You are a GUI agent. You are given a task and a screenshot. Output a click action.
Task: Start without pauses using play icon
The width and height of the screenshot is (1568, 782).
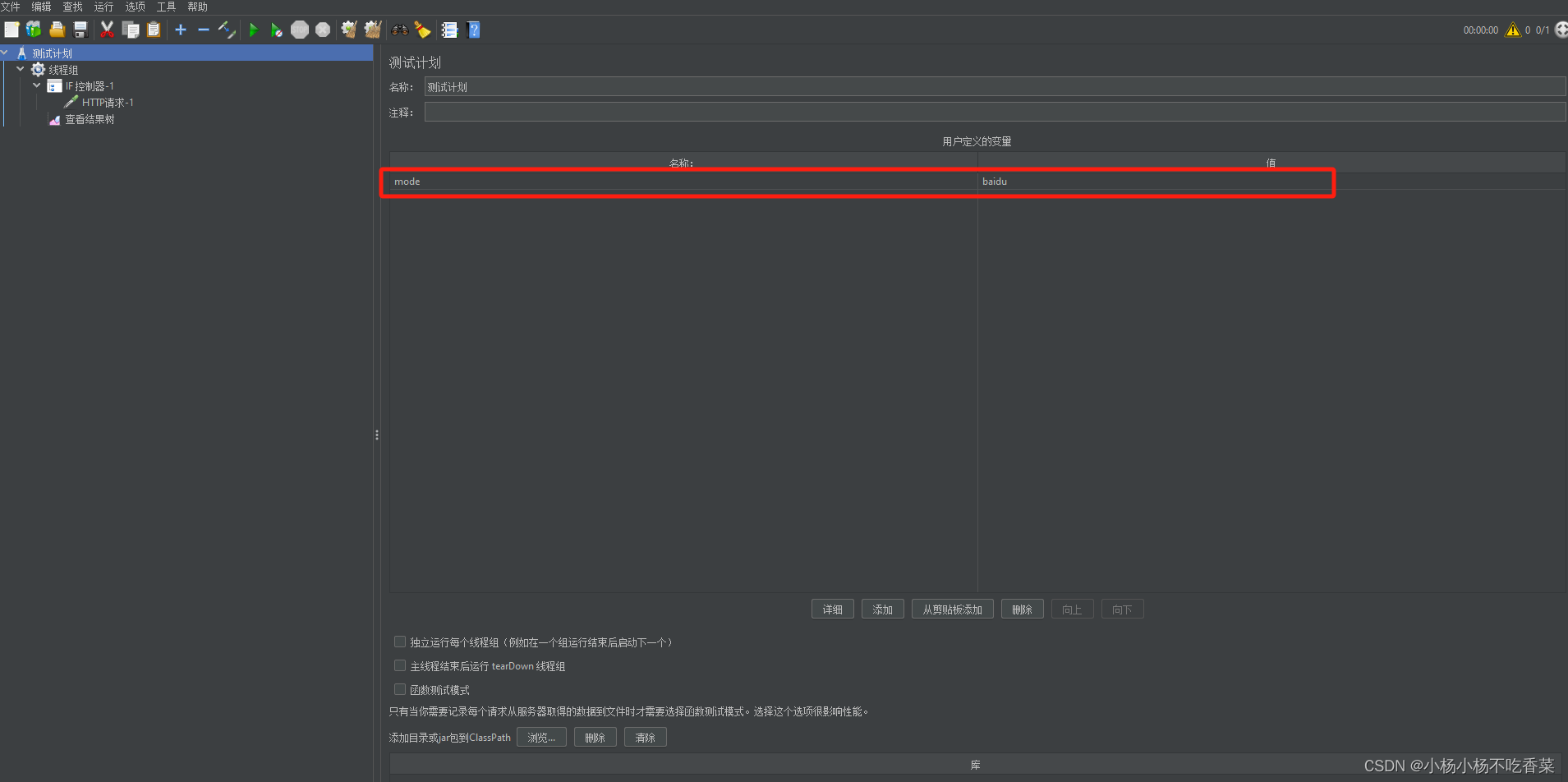coord(277,30)
